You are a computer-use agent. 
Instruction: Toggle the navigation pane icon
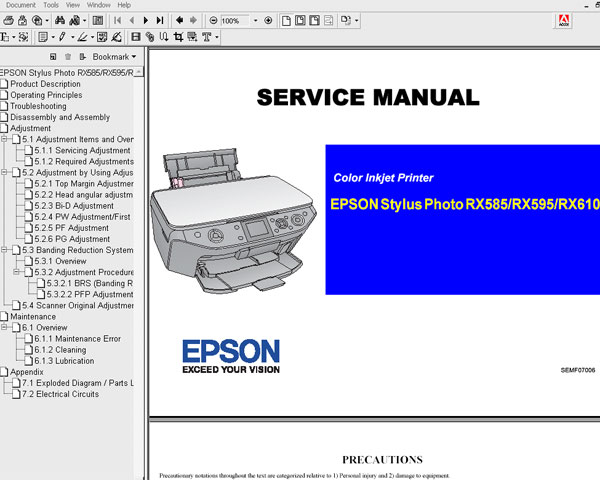tap(98, 20)
